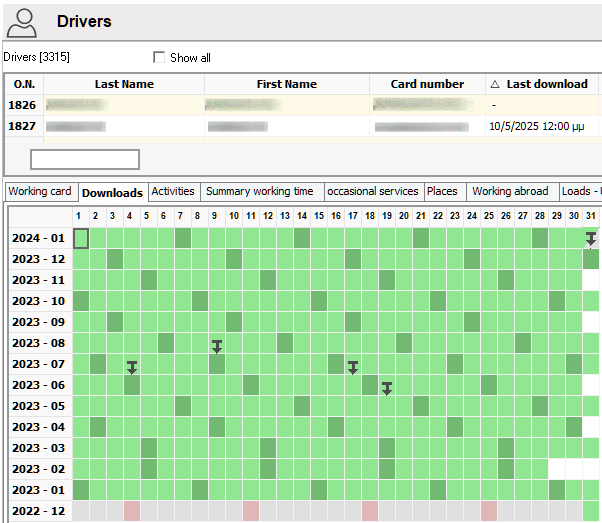The image size is (602, 523).
Task: Click dark green cell 2023-03 day 19
Action: (387, 448)
